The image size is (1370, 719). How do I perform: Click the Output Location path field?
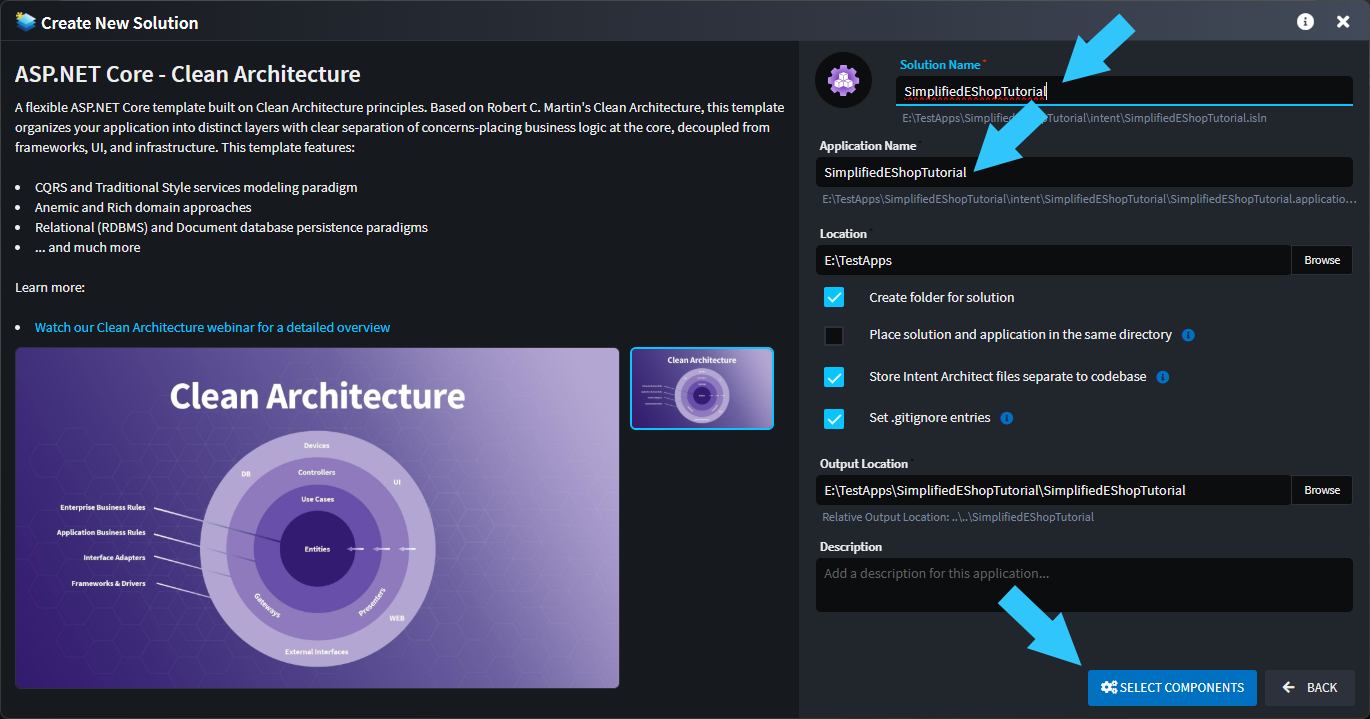click(x=1053, y=490)
